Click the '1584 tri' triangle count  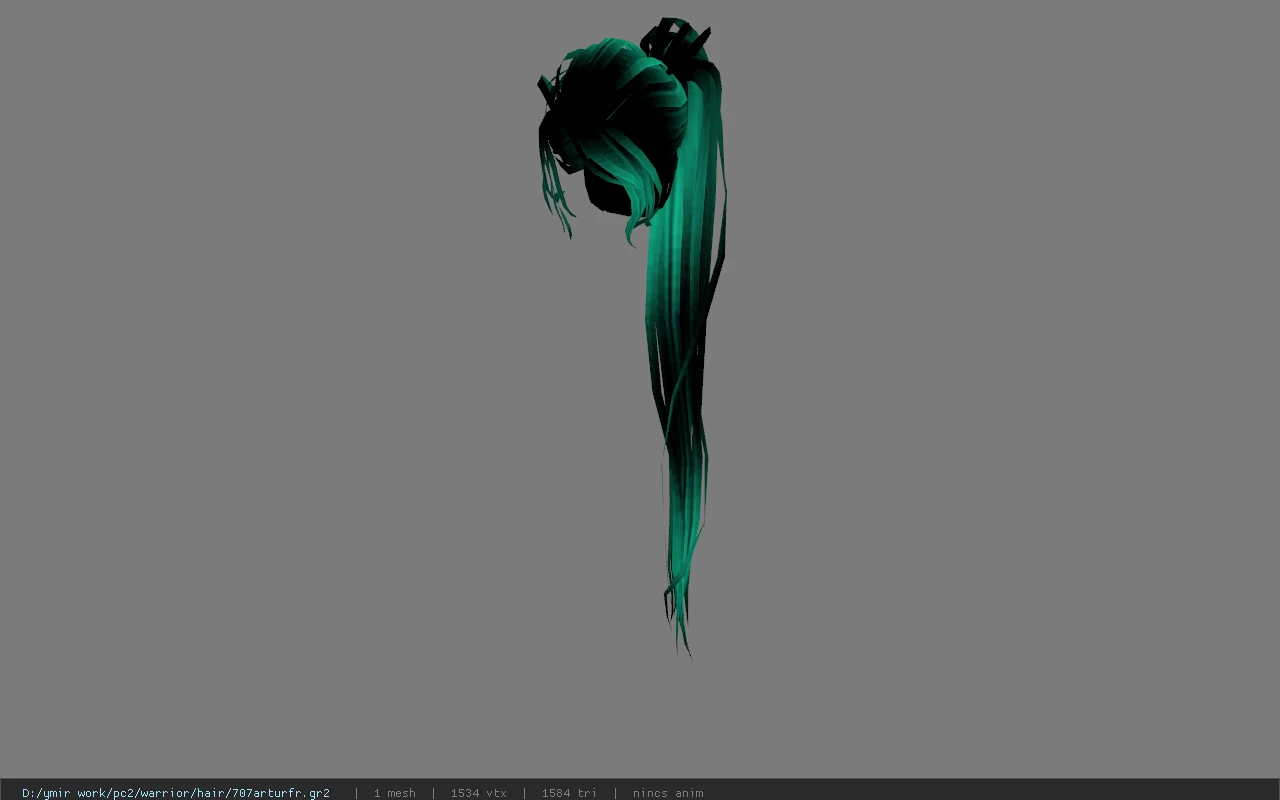(569, 793)
